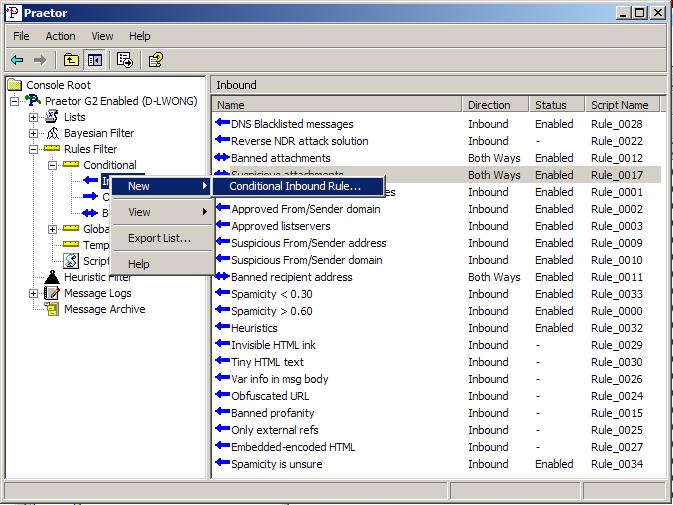Click the Back arrow toolbar icon
The width and height of the screenshot is (673, 505).
pyautogui.click(x=17, y=60)
